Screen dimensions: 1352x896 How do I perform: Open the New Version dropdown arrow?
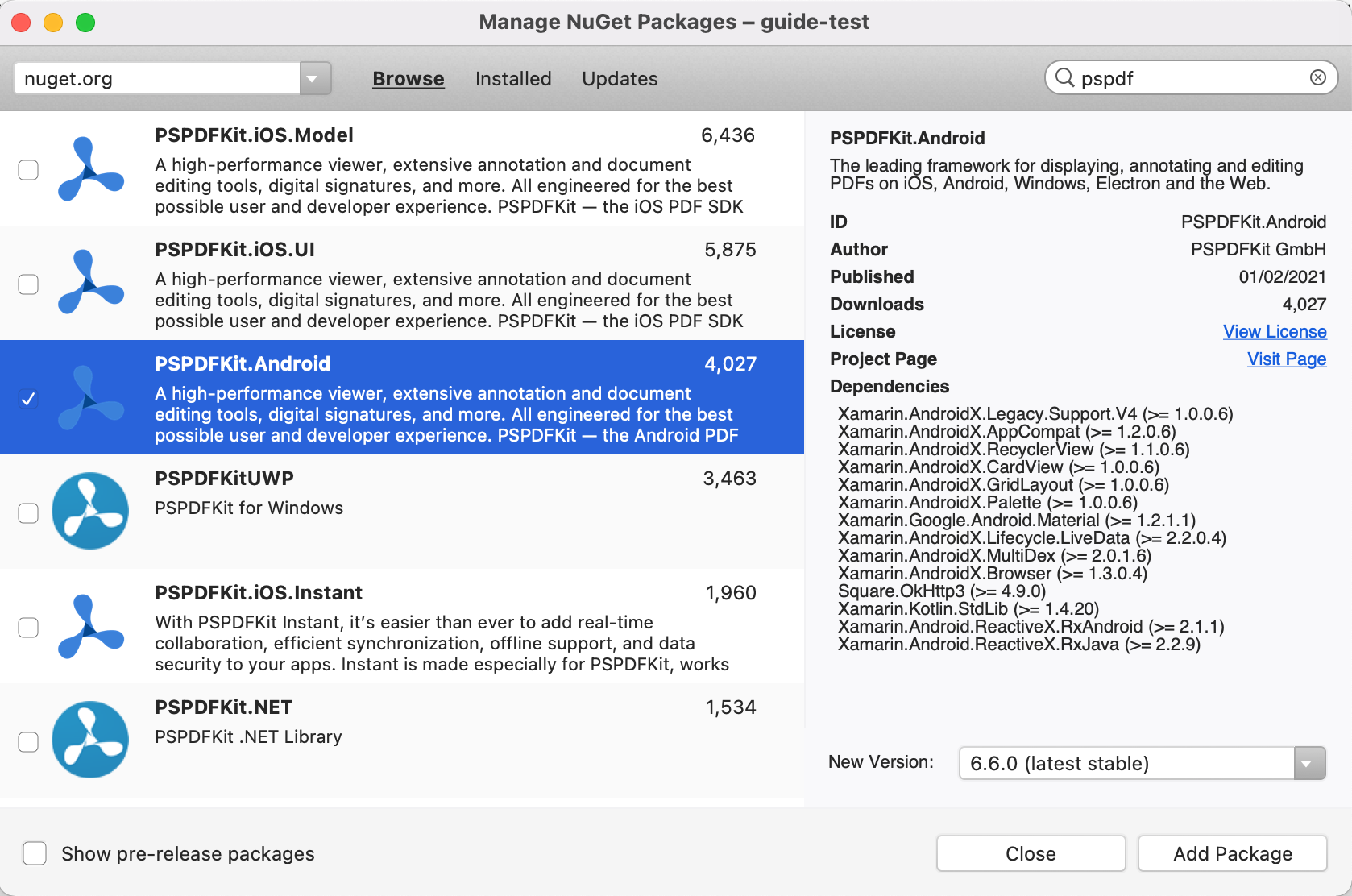(1309, 763)
